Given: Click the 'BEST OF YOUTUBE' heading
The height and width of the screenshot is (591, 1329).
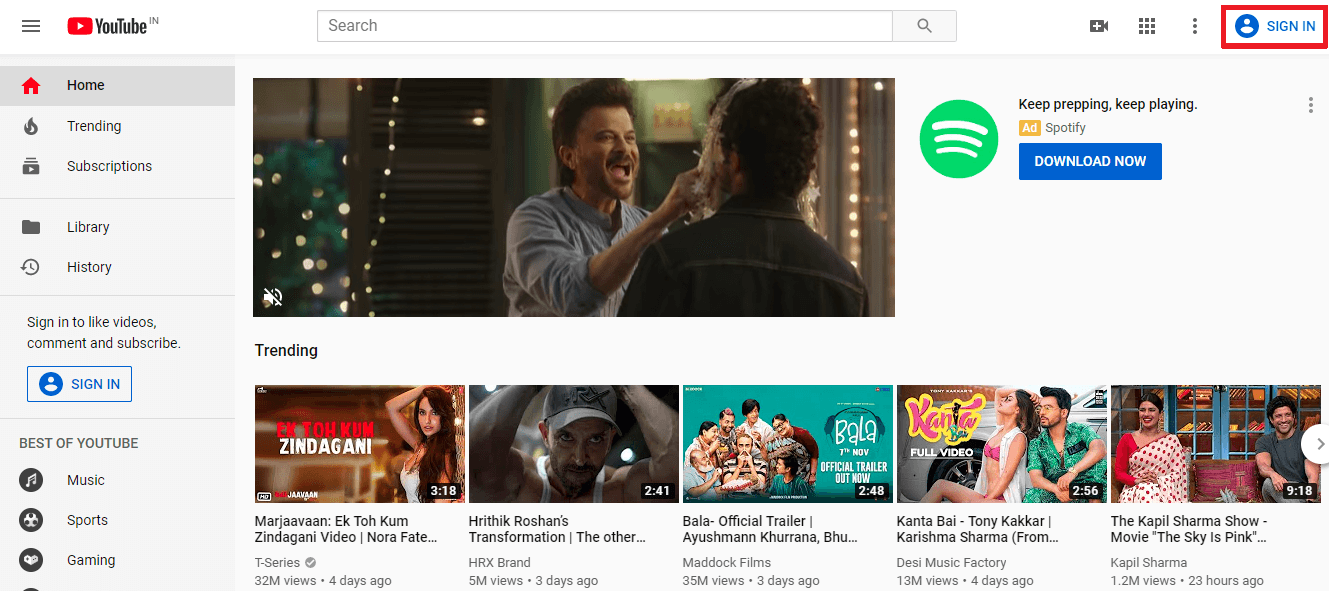Looking at the screenshot, I should coord(79,443).
